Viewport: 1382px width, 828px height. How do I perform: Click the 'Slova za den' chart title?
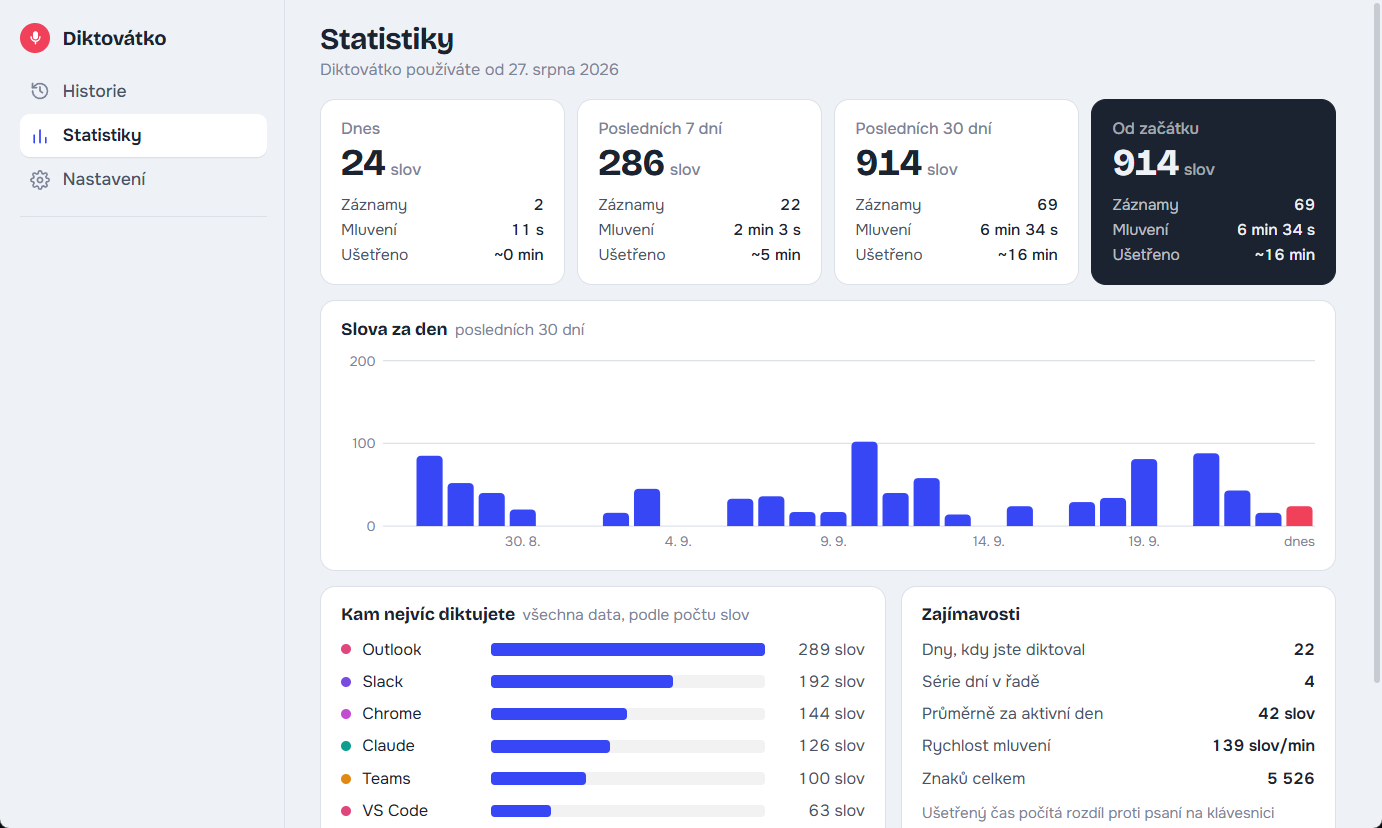pos(394,329)
